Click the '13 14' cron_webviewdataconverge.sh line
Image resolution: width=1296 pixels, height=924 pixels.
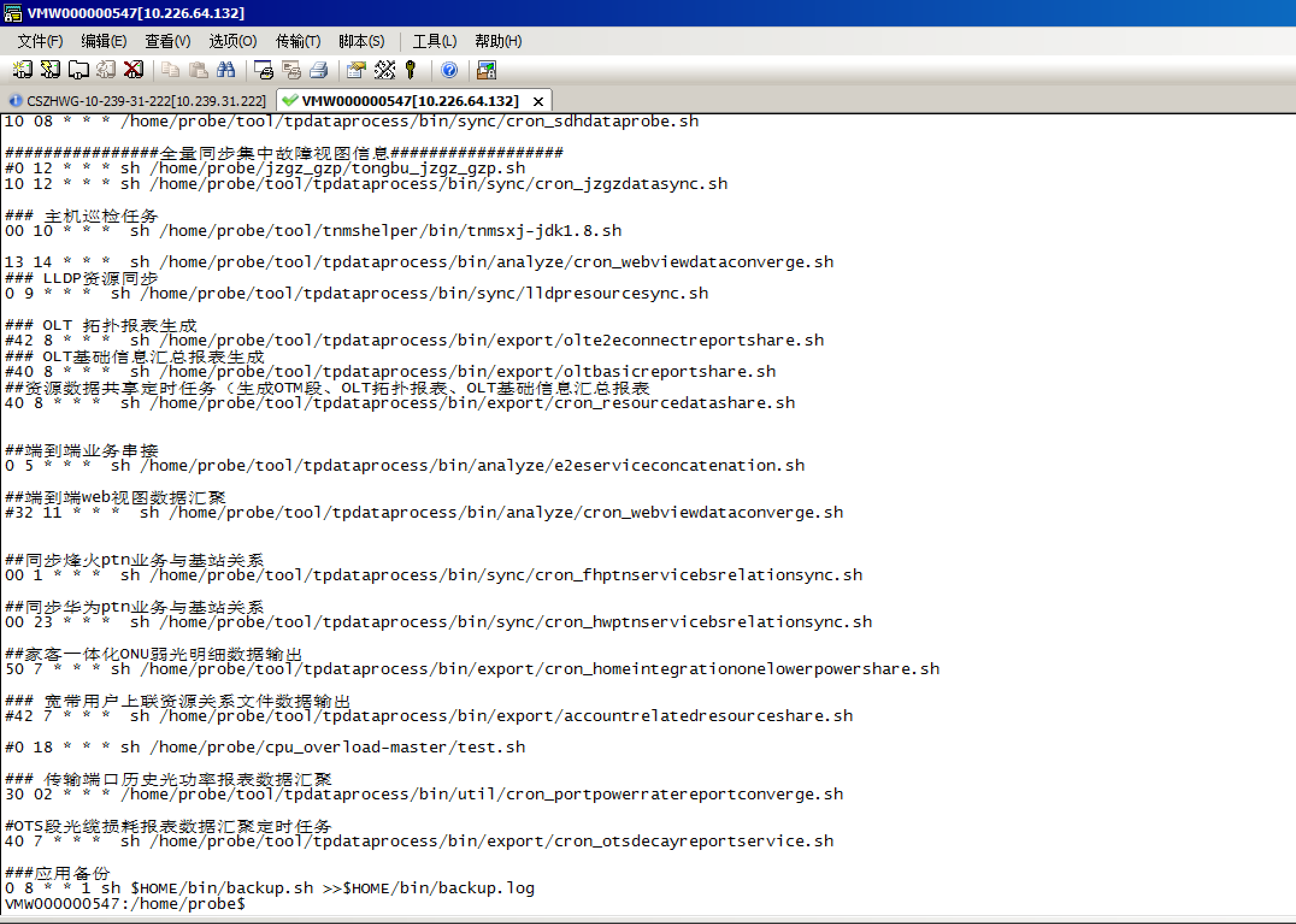419,262
